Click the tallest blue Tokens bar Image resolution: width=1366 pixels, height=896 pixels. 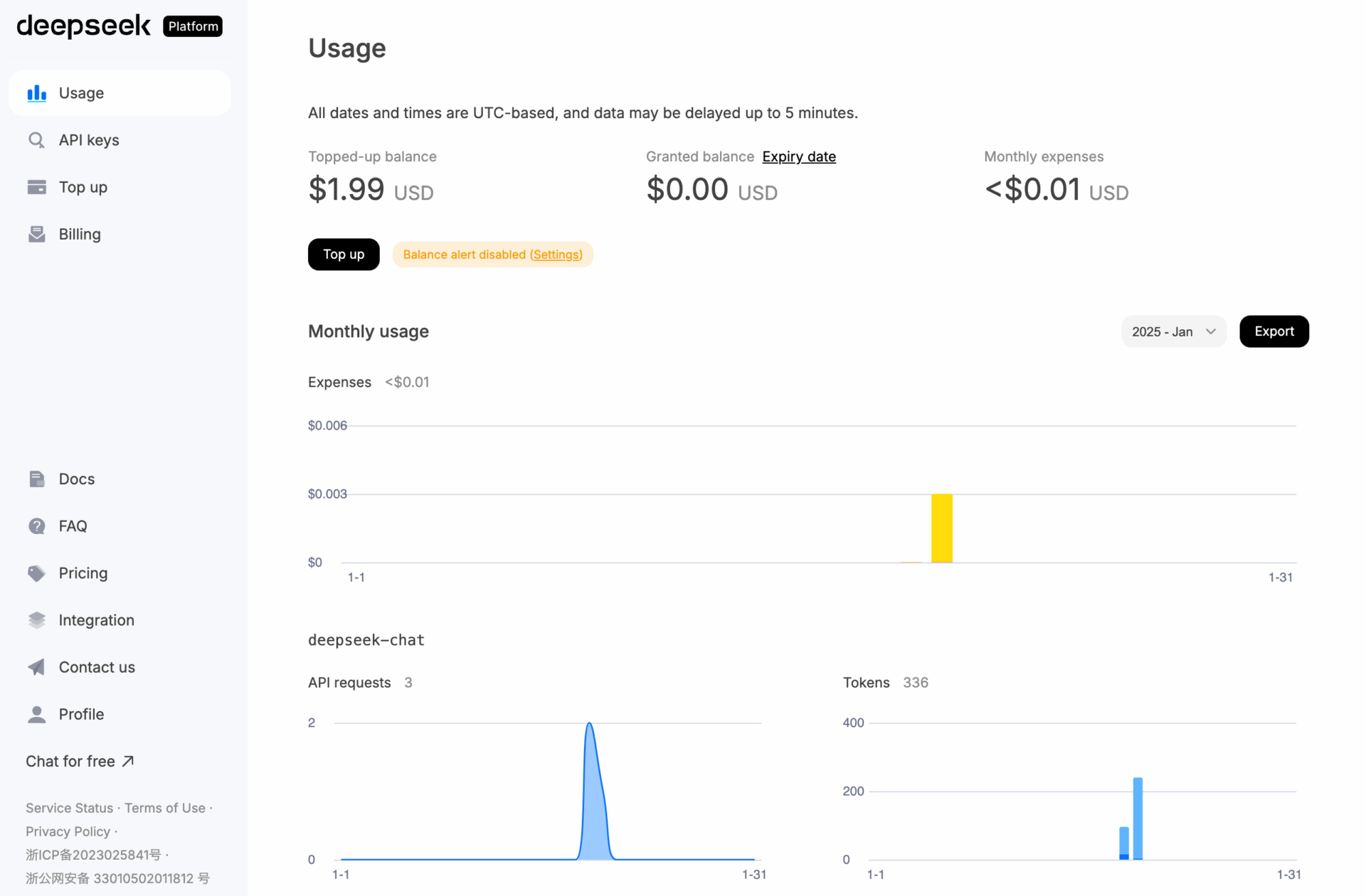click(x=1138, y=818)
